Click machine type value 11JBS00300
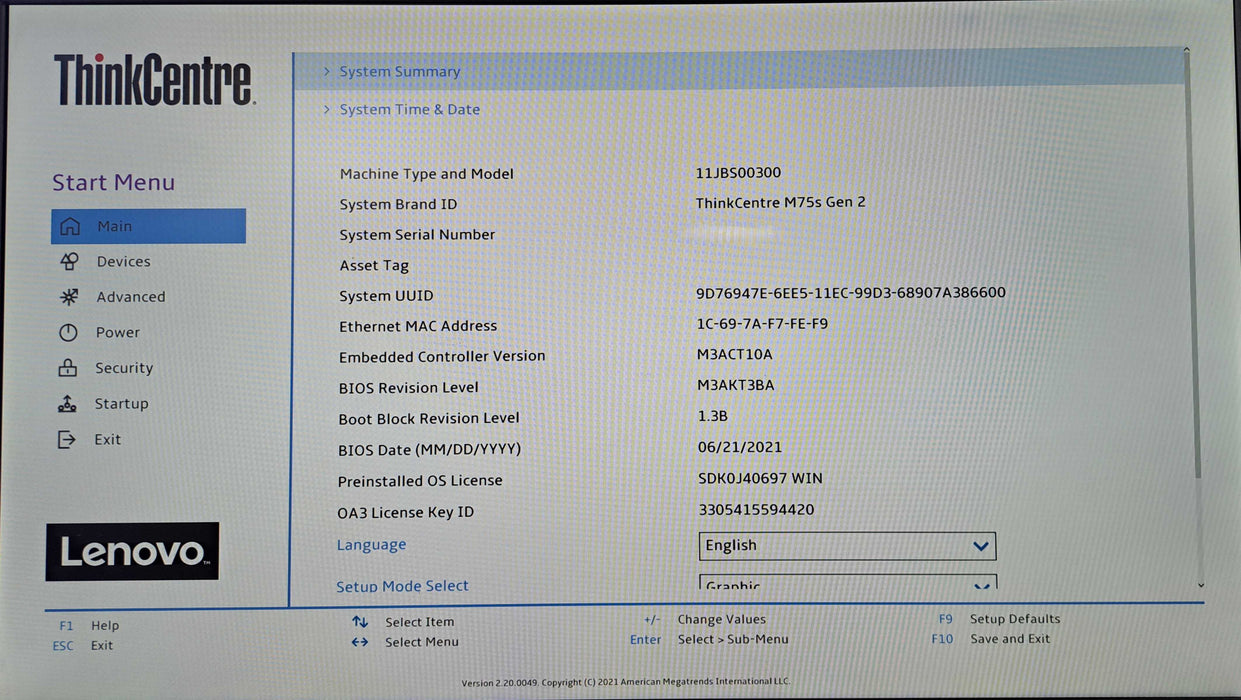This screenshot has width=1241, height=700. (738, 173)
